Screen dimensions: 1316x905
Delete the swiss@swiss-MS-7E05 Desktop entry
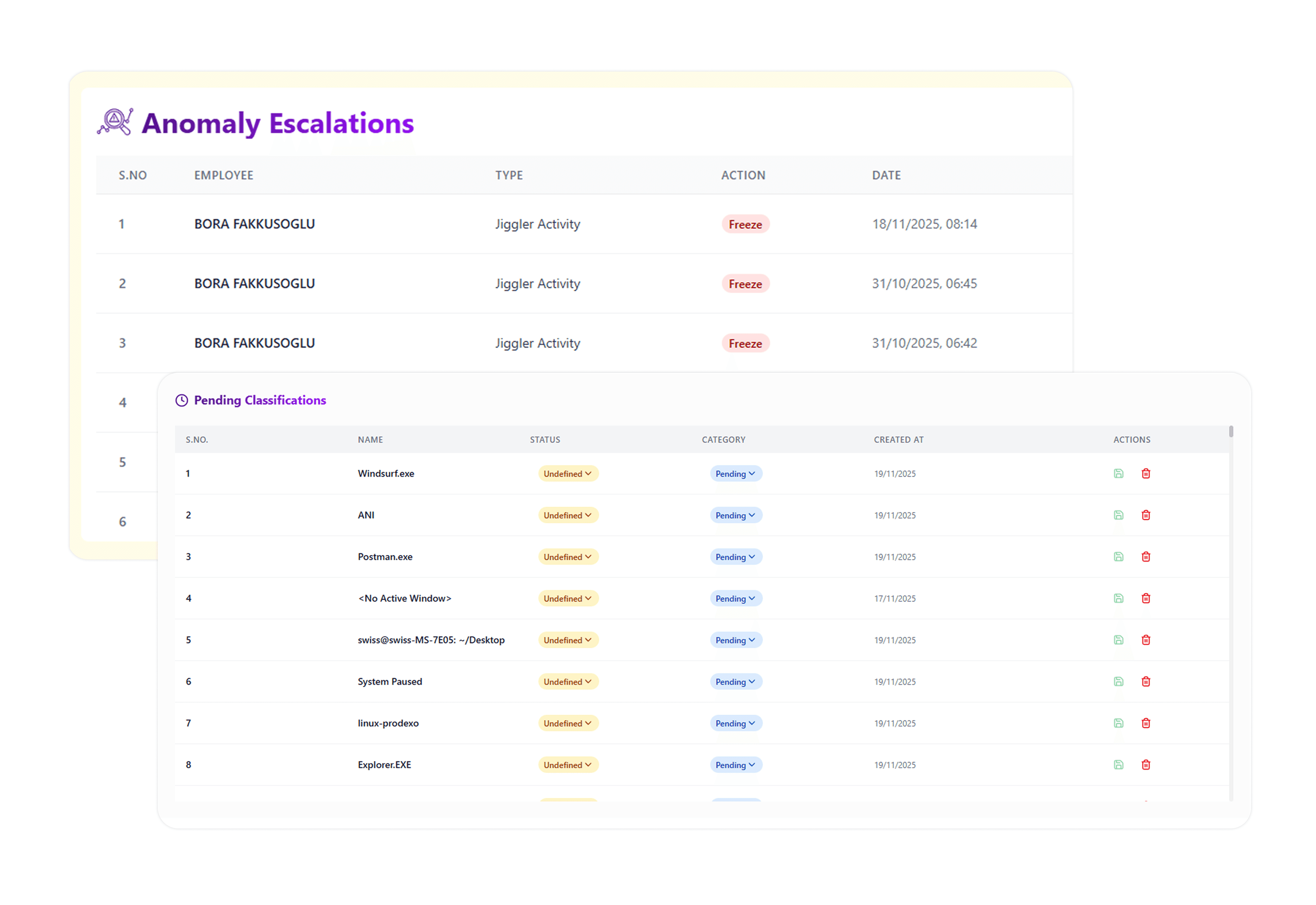pos(1146,640)
